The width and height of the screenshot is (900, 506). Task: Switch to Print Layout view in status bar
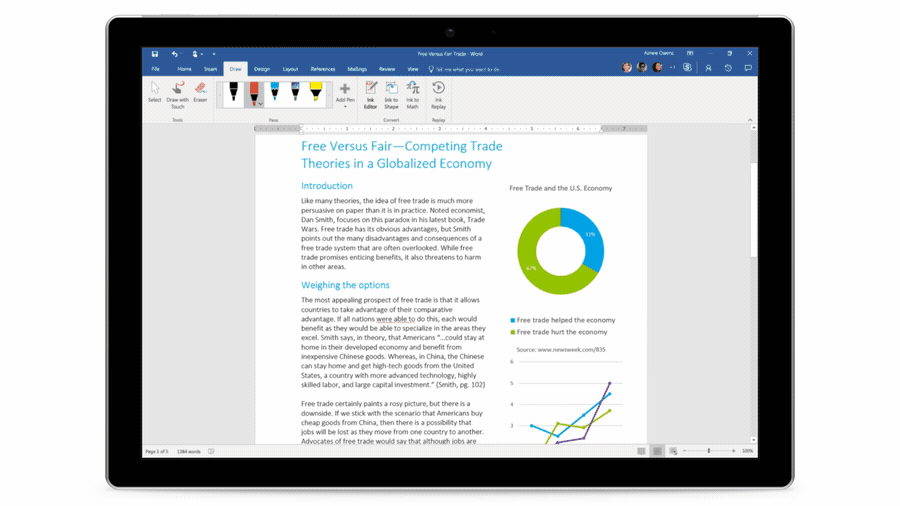[x=657, y=452]
